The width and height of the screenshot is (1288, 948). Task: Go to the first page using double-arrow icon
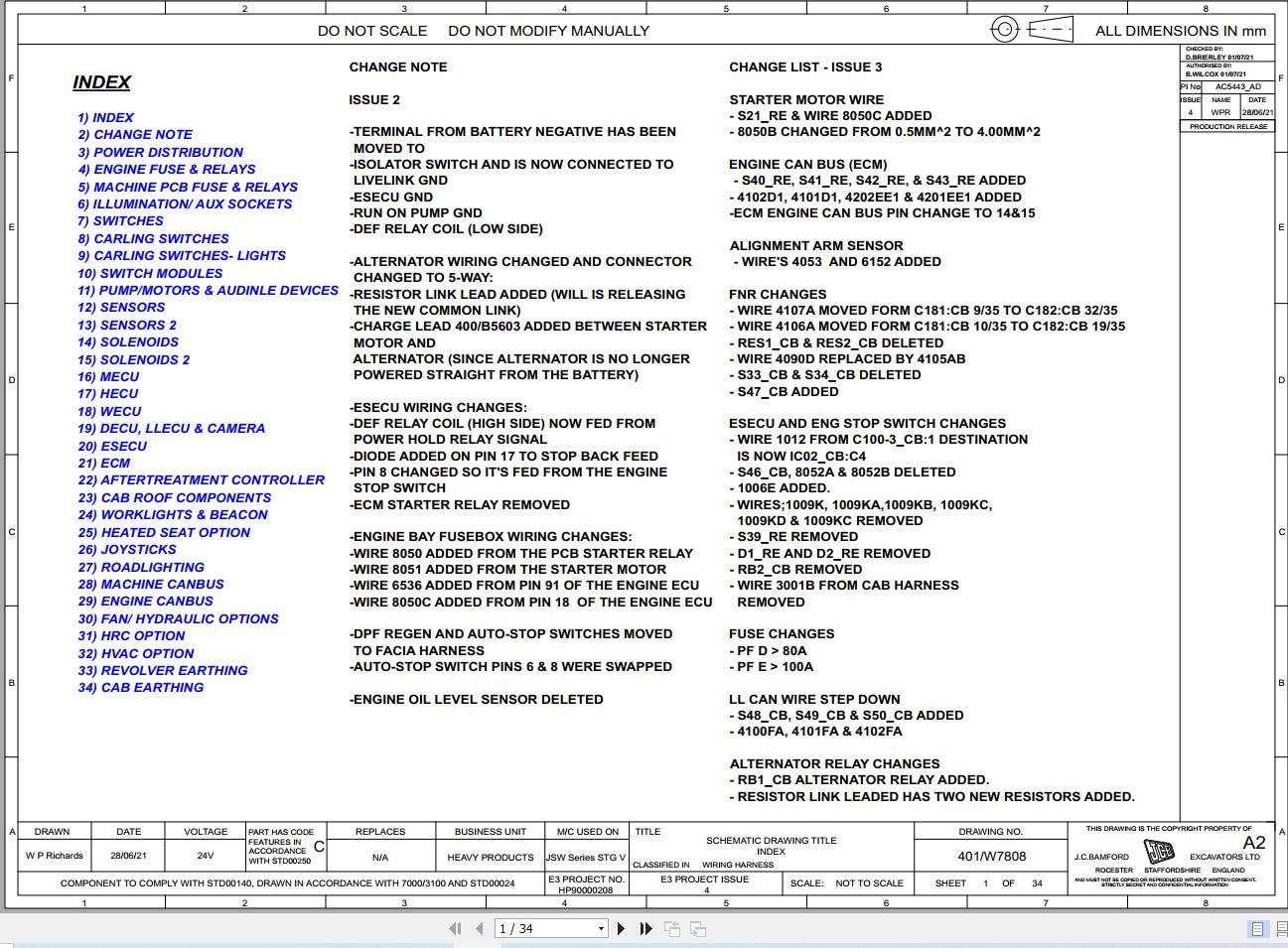click(x=456, y=929)
